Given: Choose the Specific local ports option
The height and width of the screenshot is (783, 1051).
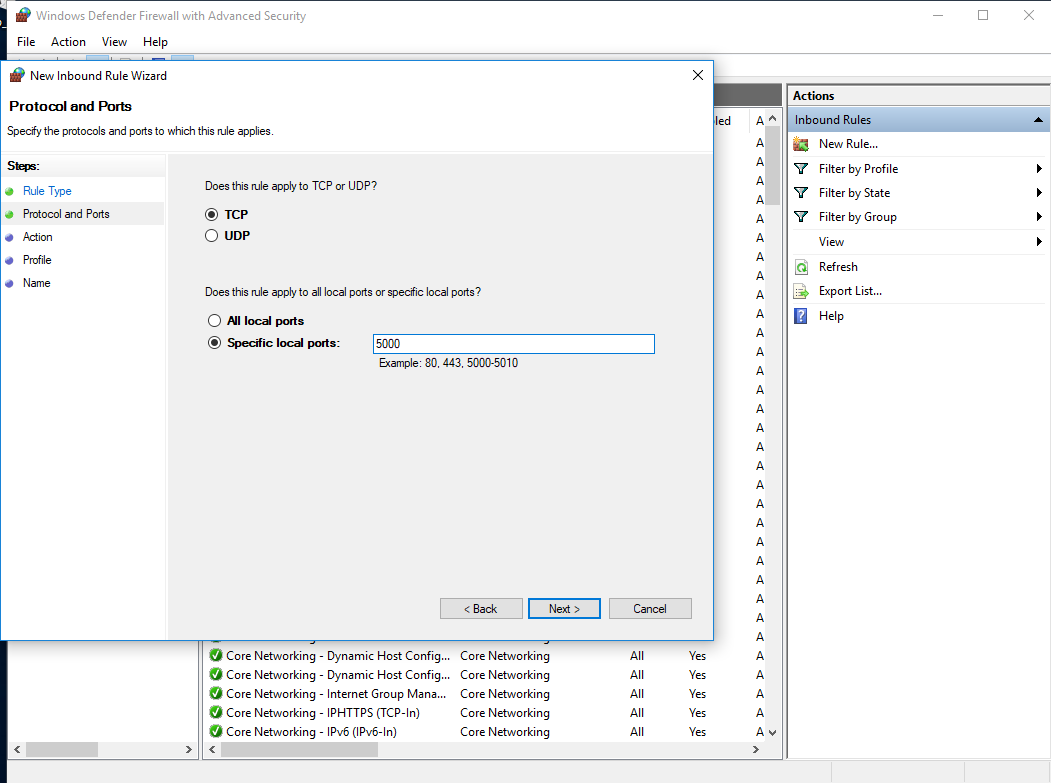Looking at the screenshot, I should pos(214,343).
